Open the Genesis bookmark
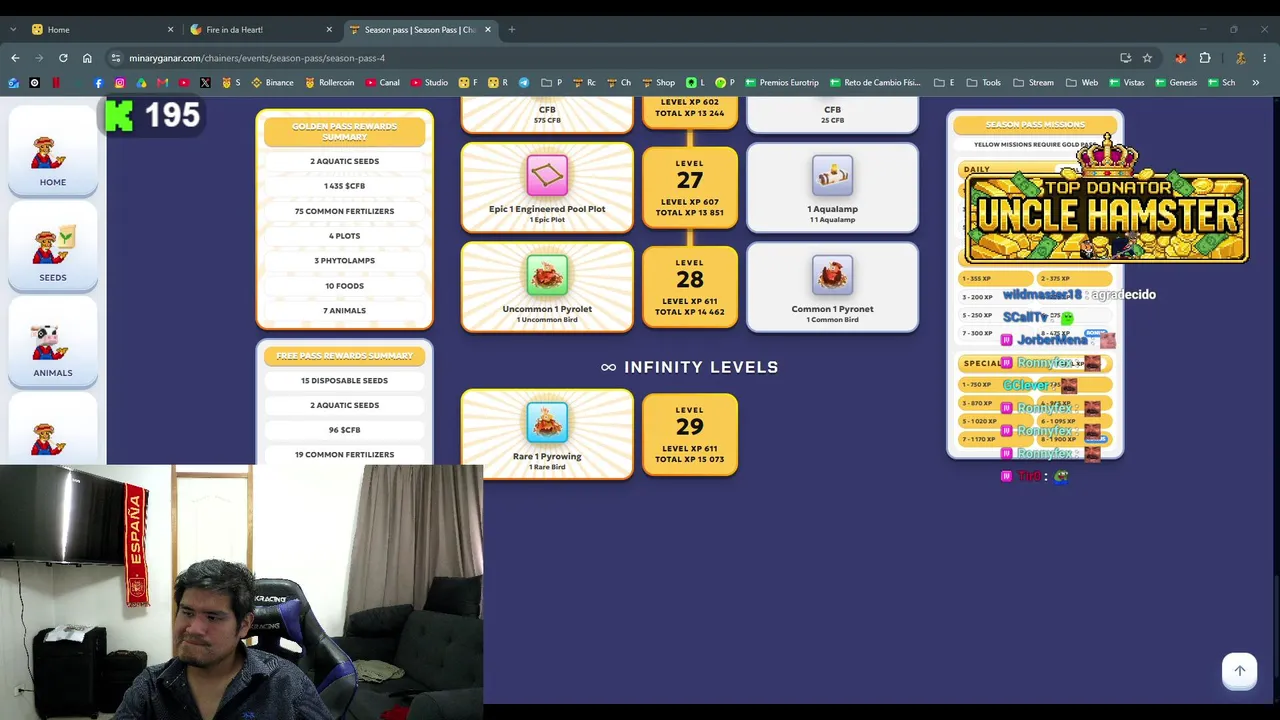The width and height of the screenshot is (1280, 720). [x=1176, y=82]
